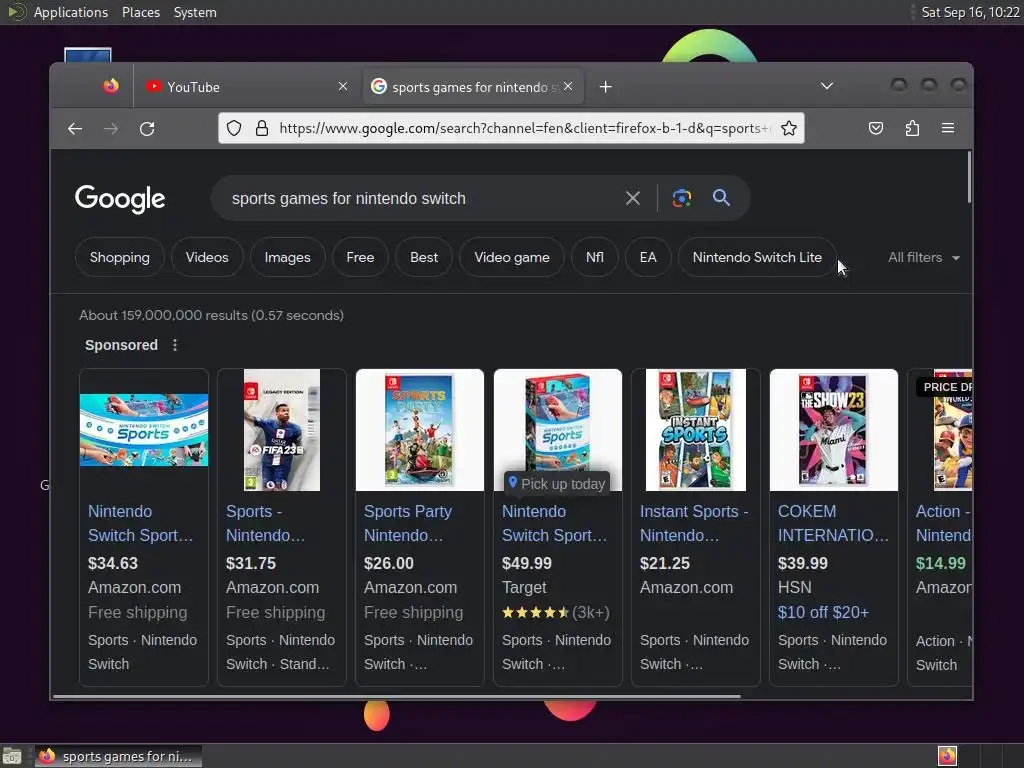Expand the list all tabs chevron
The image size is (1024, 768).
click(x=827, y=86)
